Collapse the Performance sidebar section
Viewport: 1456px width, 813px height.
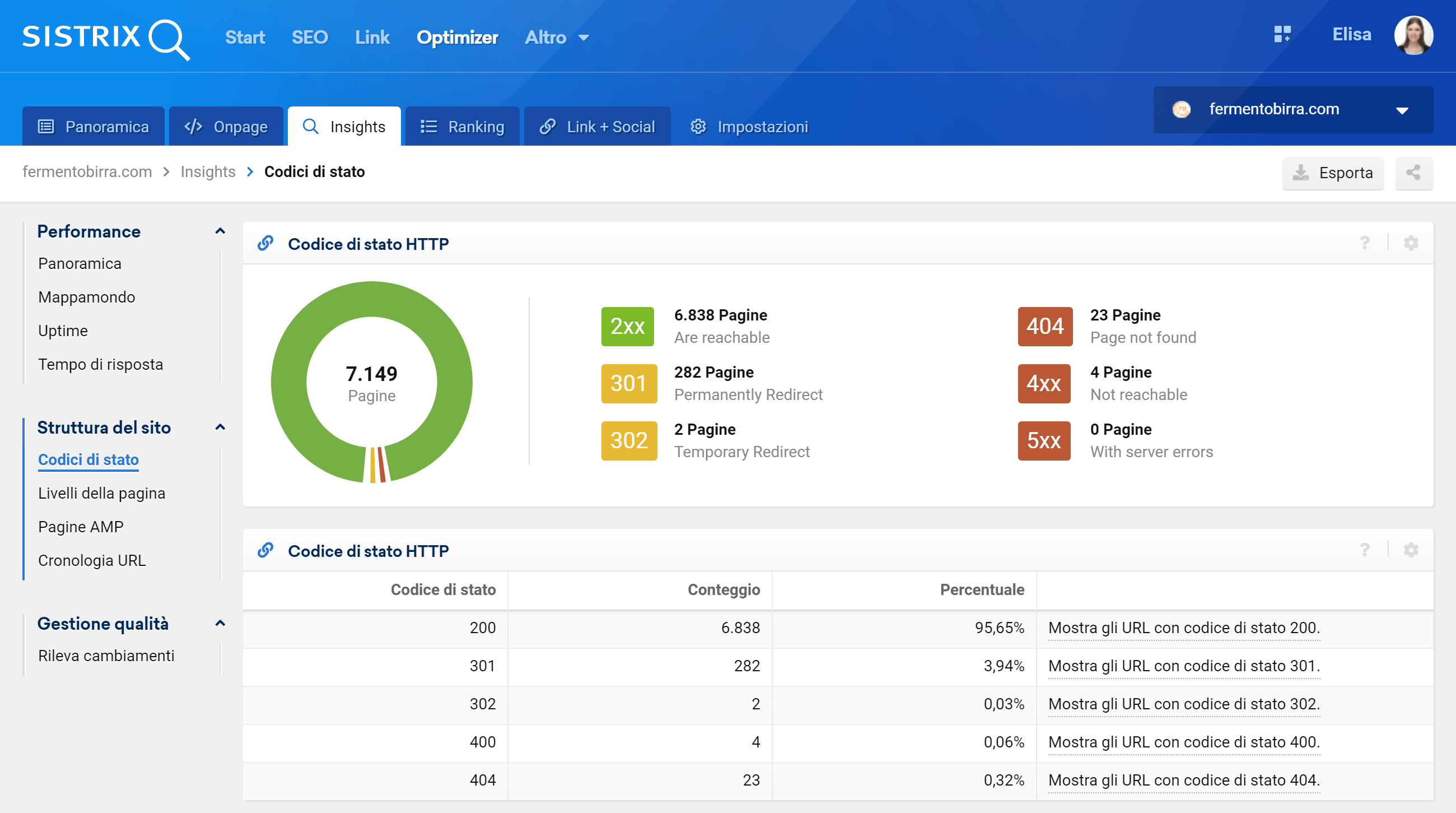point(220,231)
